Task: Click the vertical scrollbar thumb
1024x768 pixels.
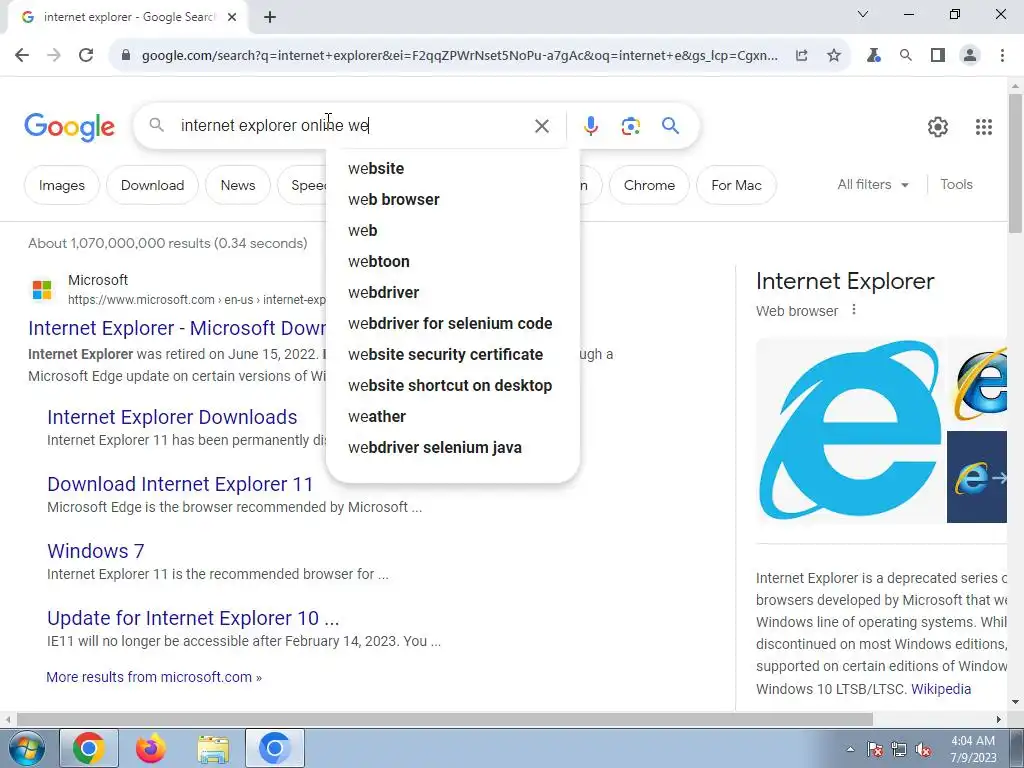Action: pos(1015,163)
